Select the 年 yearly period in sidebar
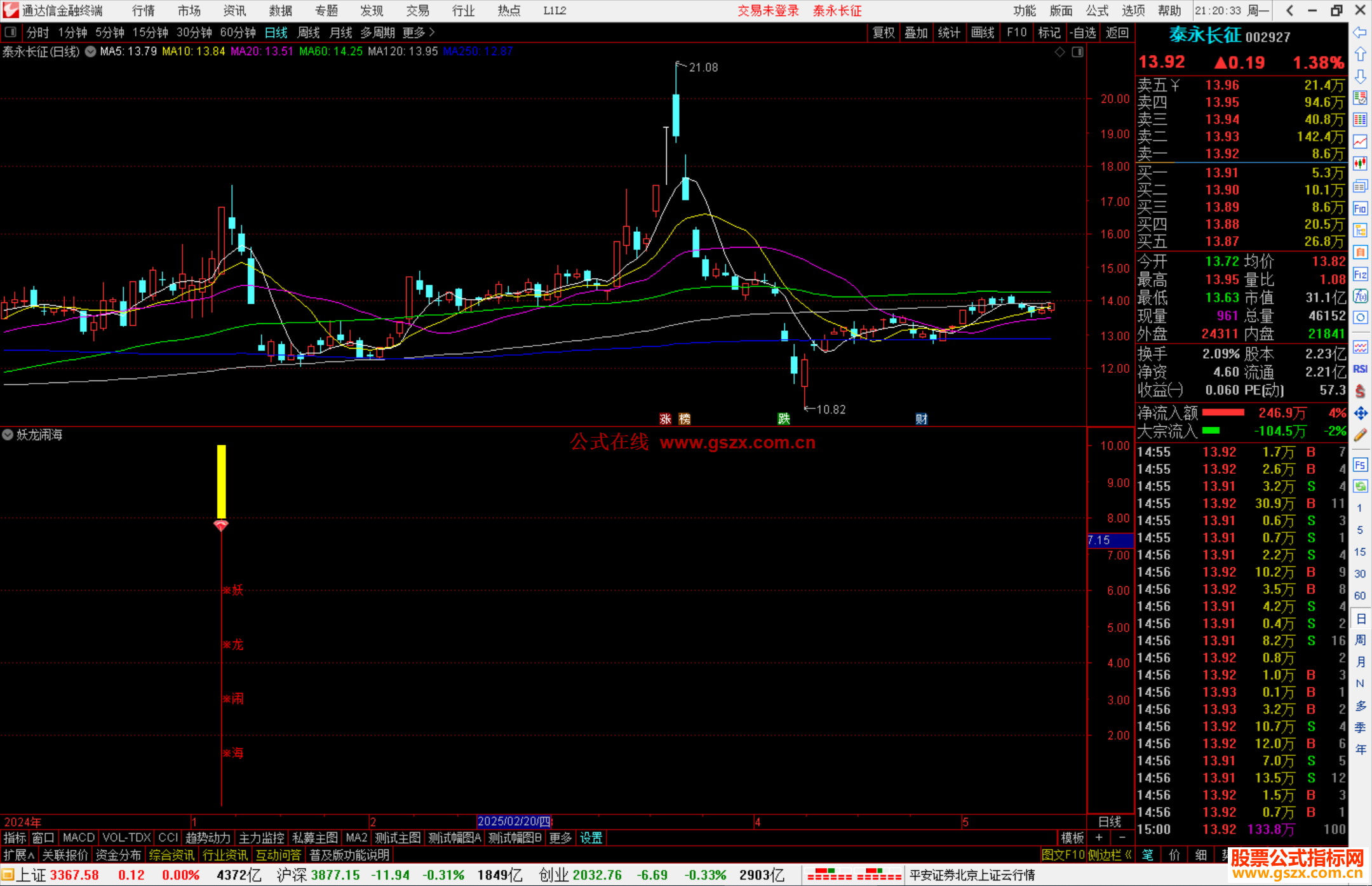The height and width of the screenshot is (886, 1372). [x=1361, y=749]
